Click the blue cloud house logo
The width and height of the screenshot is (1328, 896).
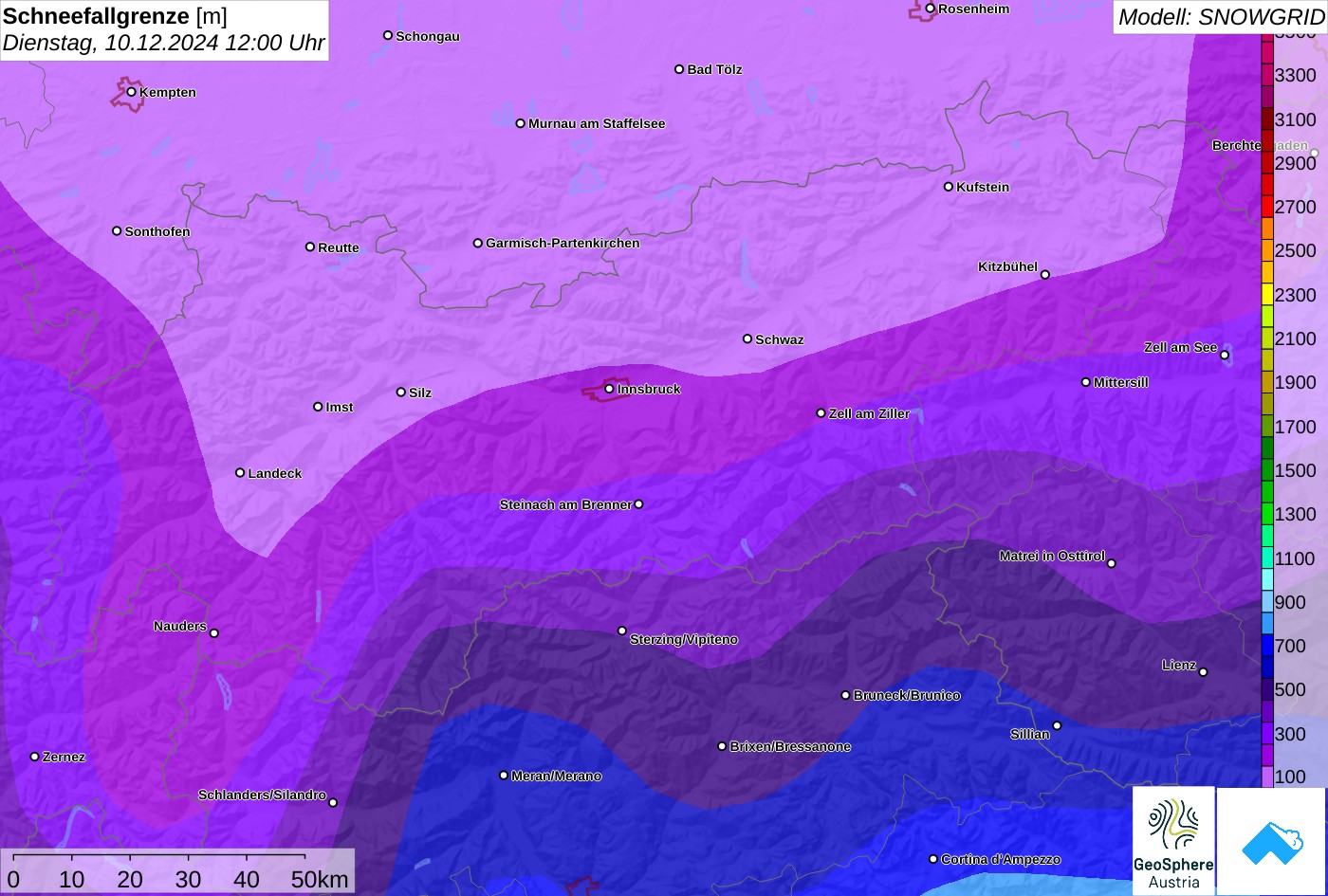(x=1271, y=841)
